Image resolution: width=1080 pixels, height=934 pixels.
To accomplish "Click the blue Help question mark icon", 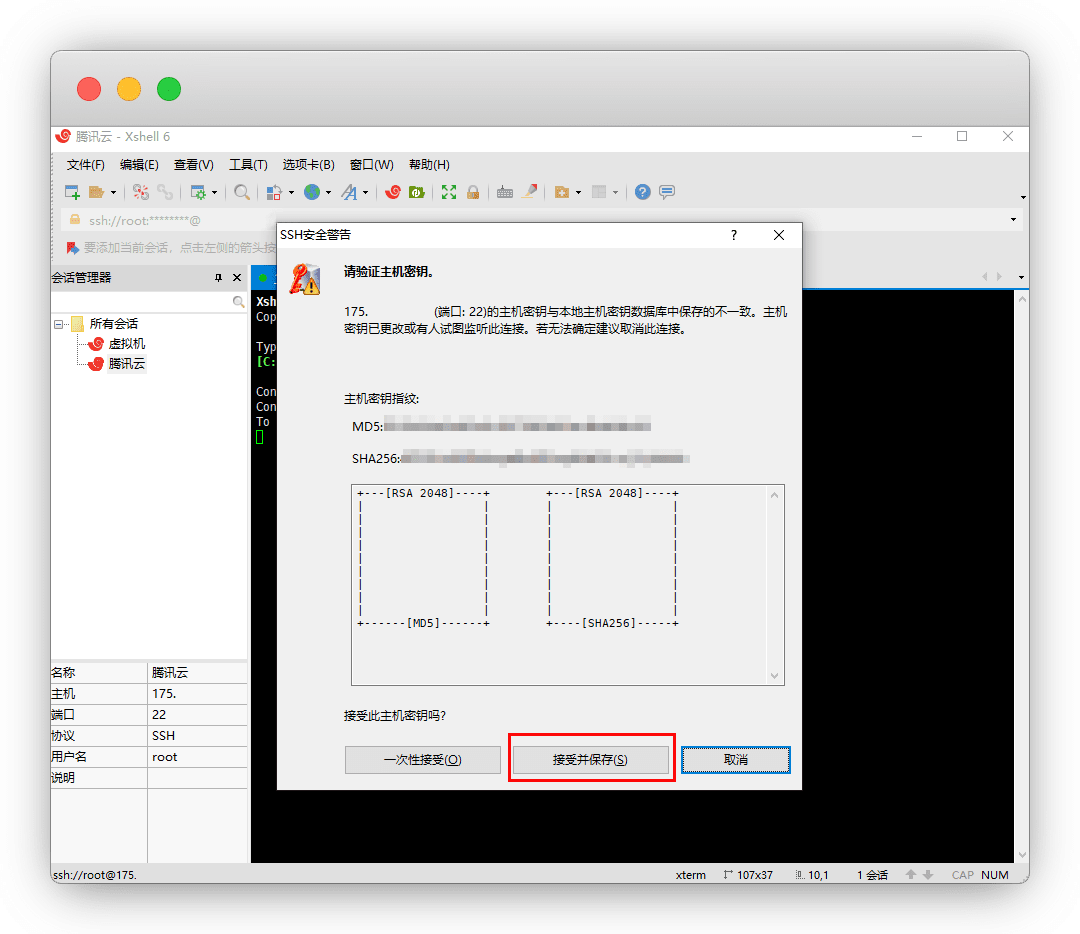I will tap(643, 192).
